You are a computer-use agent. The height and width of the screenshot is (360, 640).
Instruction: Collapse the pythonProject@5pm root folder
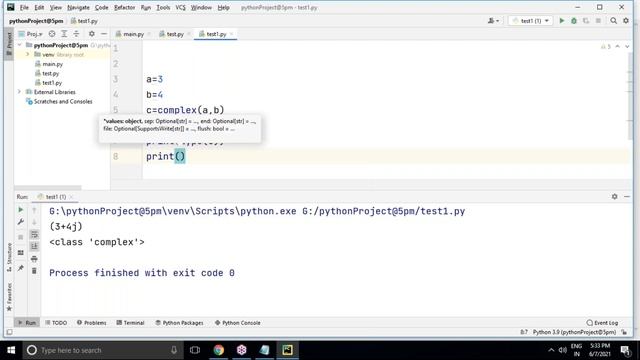(19, 45)
